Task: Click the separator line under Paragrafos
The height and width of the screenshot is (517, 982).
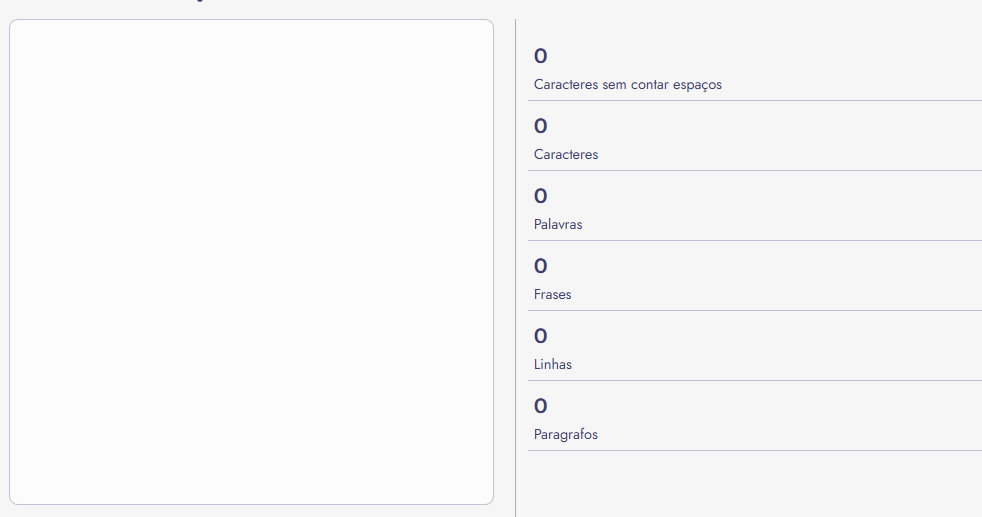Action: (755, 451)
